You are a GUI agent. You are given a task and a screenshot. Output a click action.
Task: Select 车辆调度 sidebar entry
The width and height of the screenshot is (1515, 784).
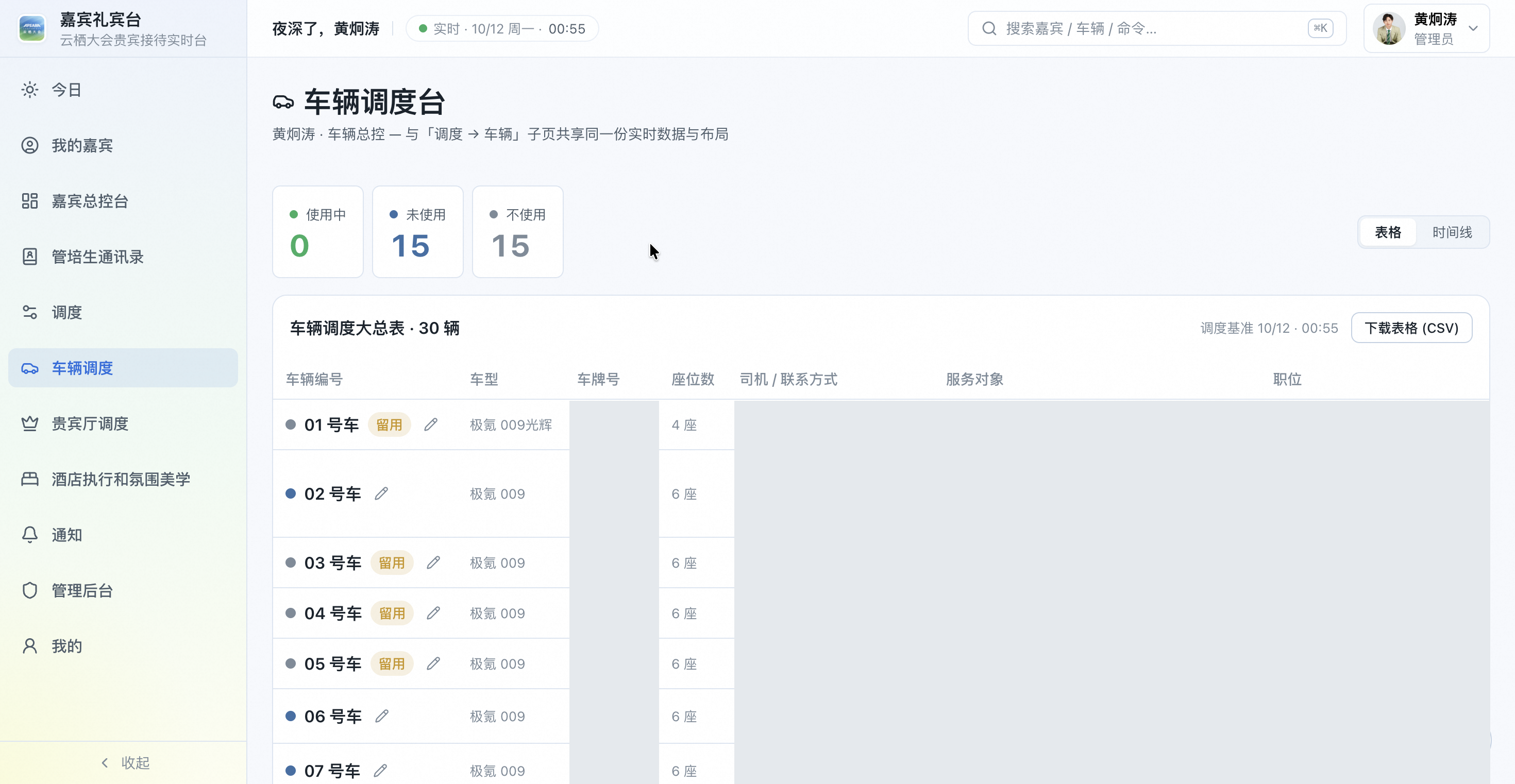coord(123,368)
